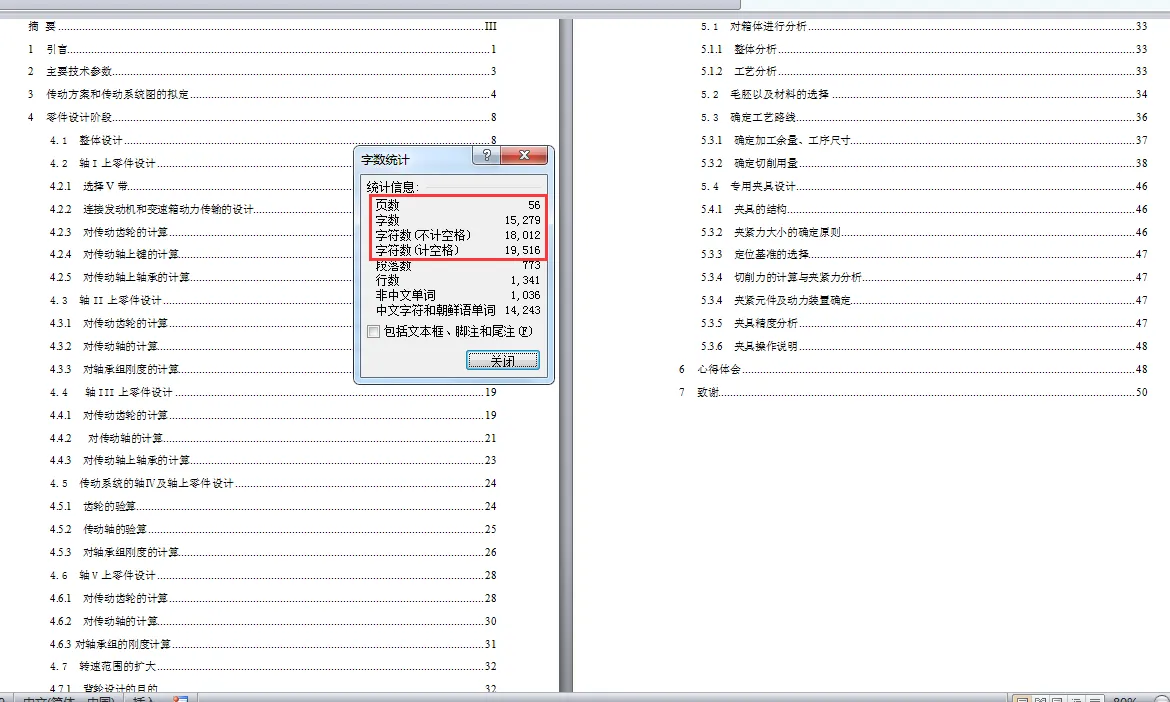Screen dimensions: 1170x702
Task: Open 3 传动方案和传动系统图的拟定 entry
Action: pos(262,95)
